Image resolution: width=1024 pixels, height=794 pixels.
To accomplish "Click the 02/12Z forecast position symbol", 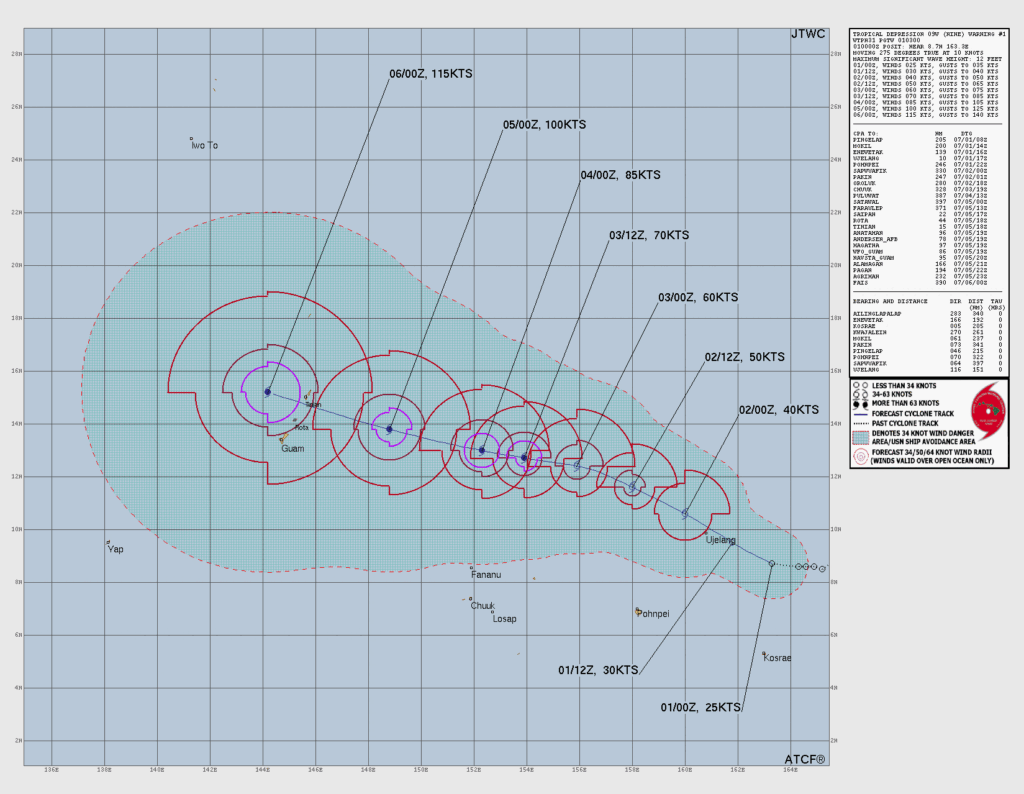I will (632, 487).
